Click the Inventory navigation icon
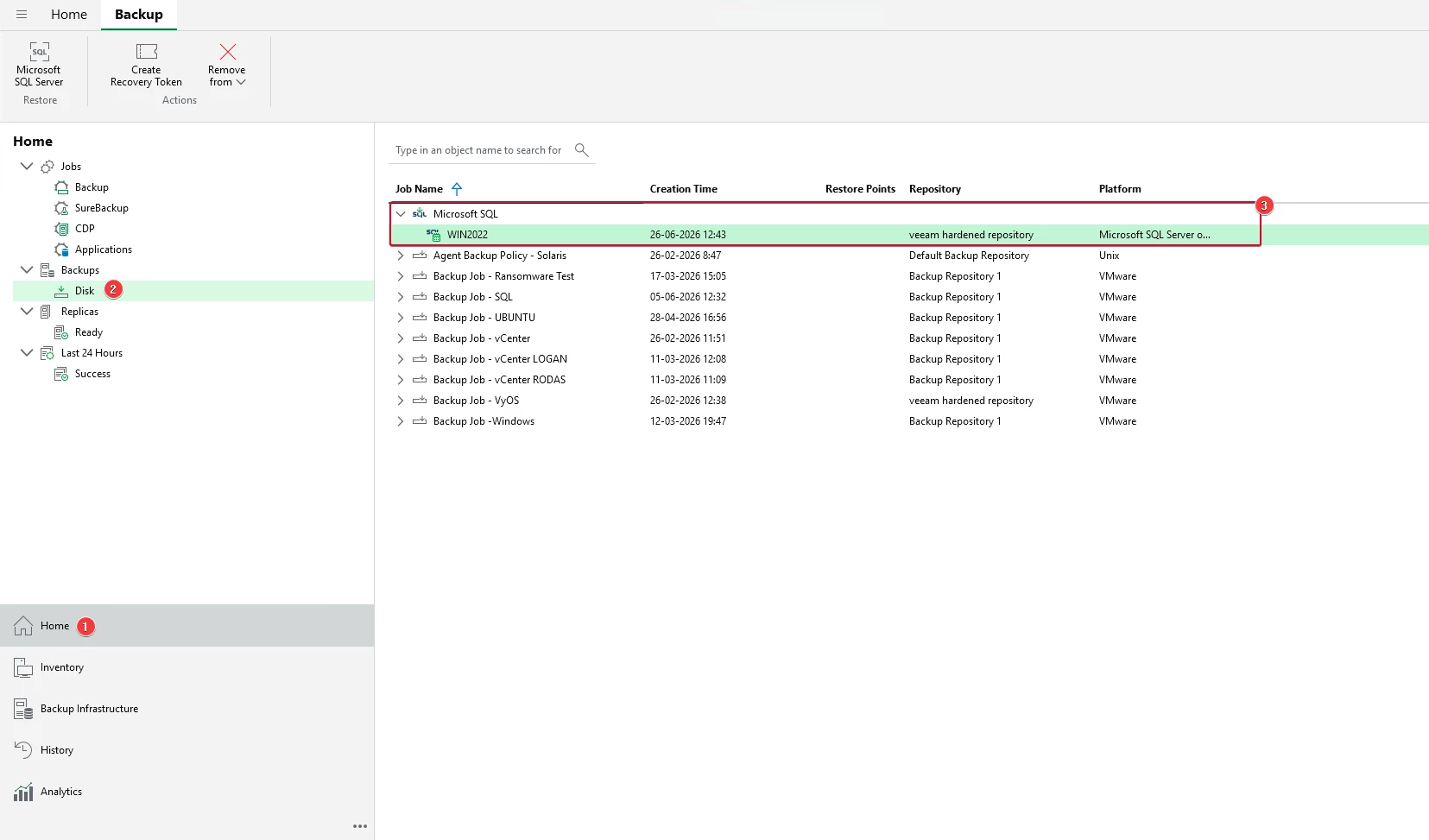1429x840 pixels. pyautogui.click(x=23, y=667)
